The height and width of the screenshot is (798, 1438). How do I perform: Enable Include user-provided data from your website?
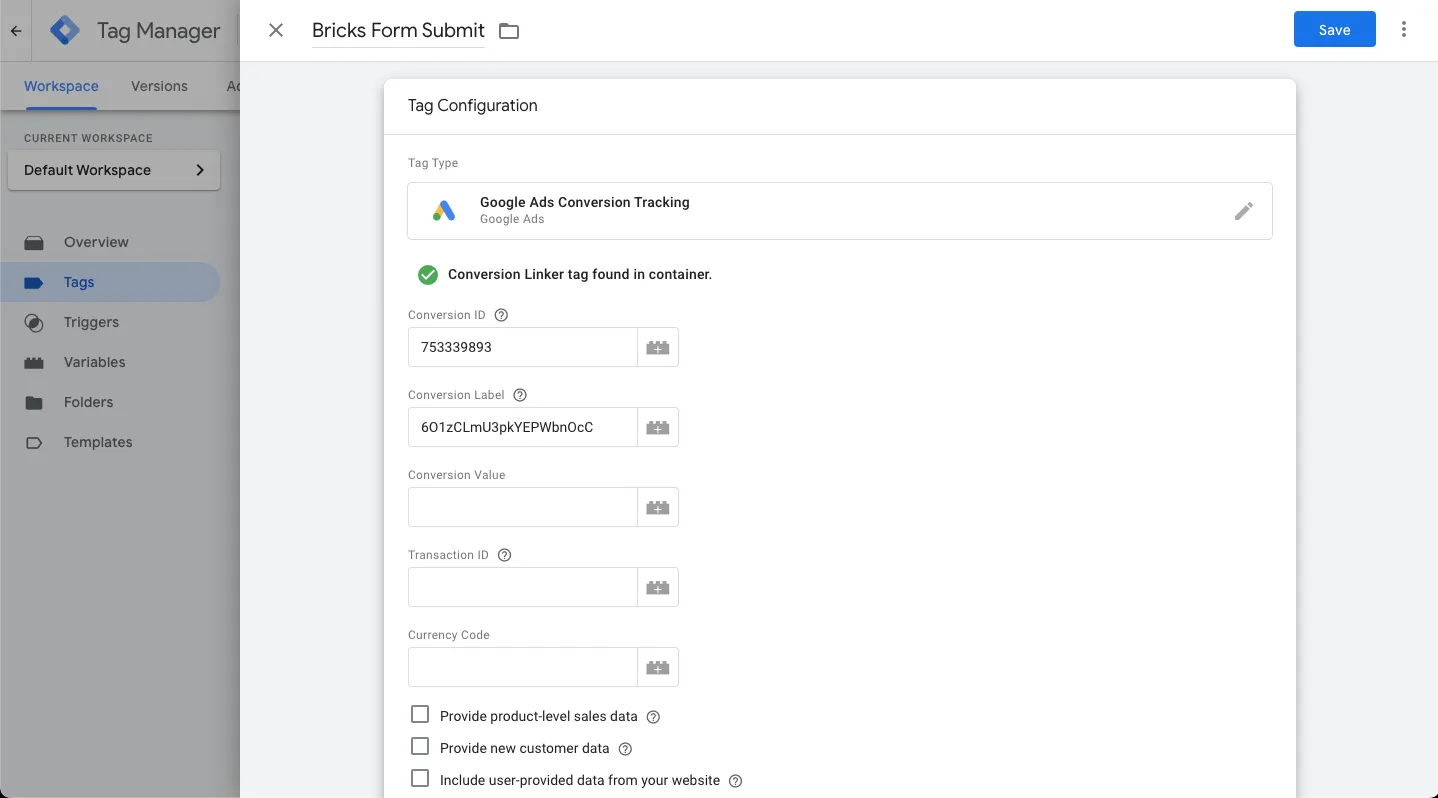tap(420, 778)
